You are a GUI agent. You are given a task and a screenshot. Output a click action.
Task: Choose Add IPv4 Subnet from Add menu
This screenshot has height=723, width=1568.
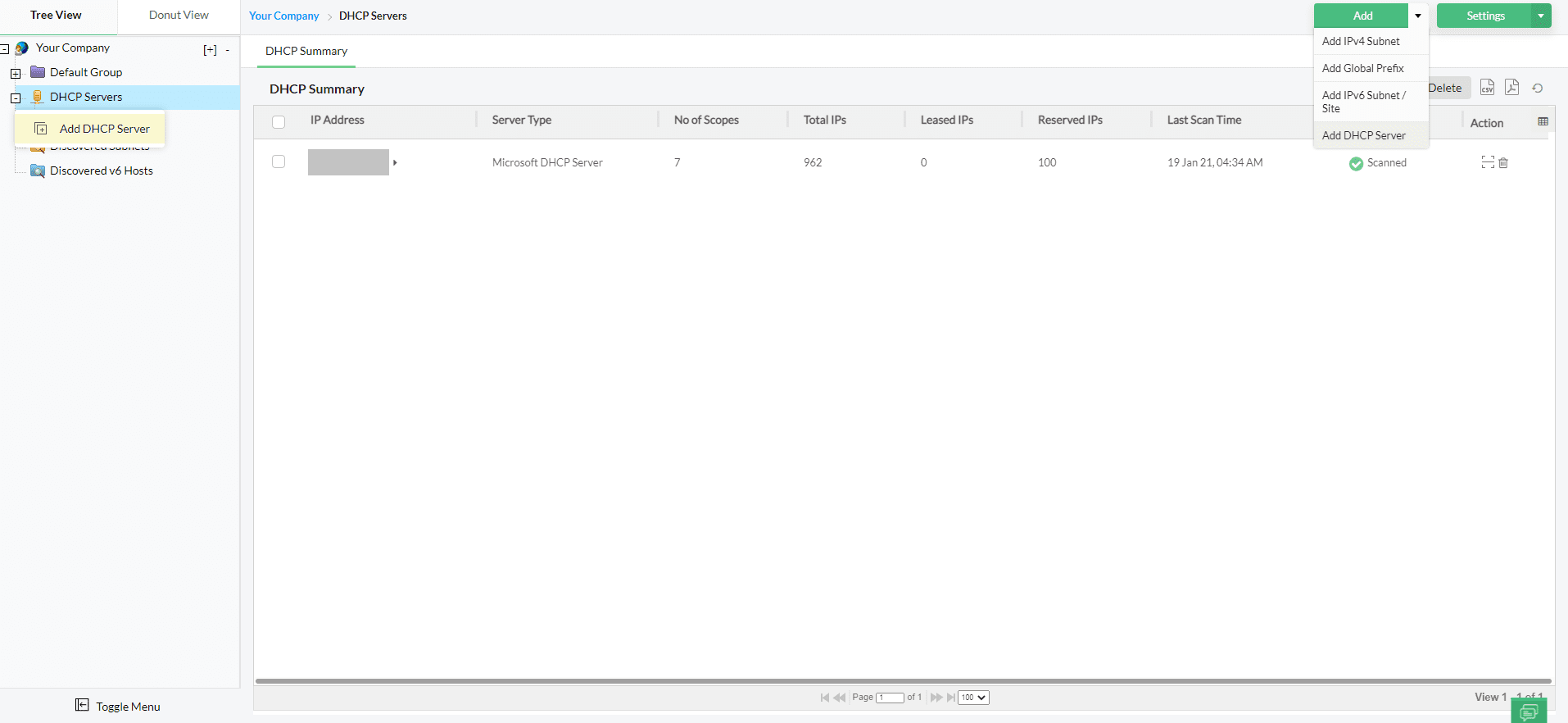click(x=1371, y=41)
